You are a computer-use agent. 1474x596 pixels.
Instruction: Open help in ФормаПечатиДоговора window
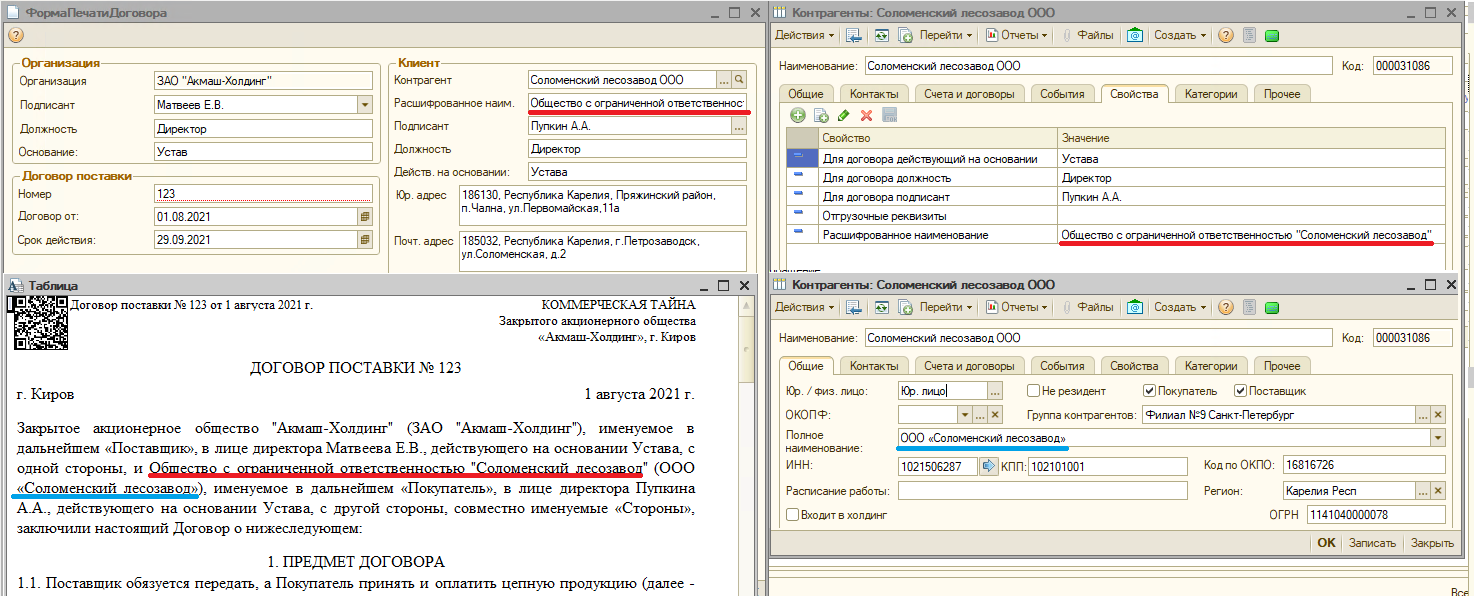point(16,35)
